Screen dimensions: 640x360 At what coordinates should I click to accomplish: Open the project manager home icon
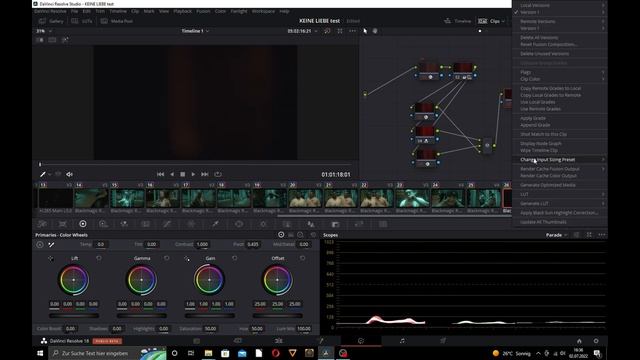coord(579,340)
